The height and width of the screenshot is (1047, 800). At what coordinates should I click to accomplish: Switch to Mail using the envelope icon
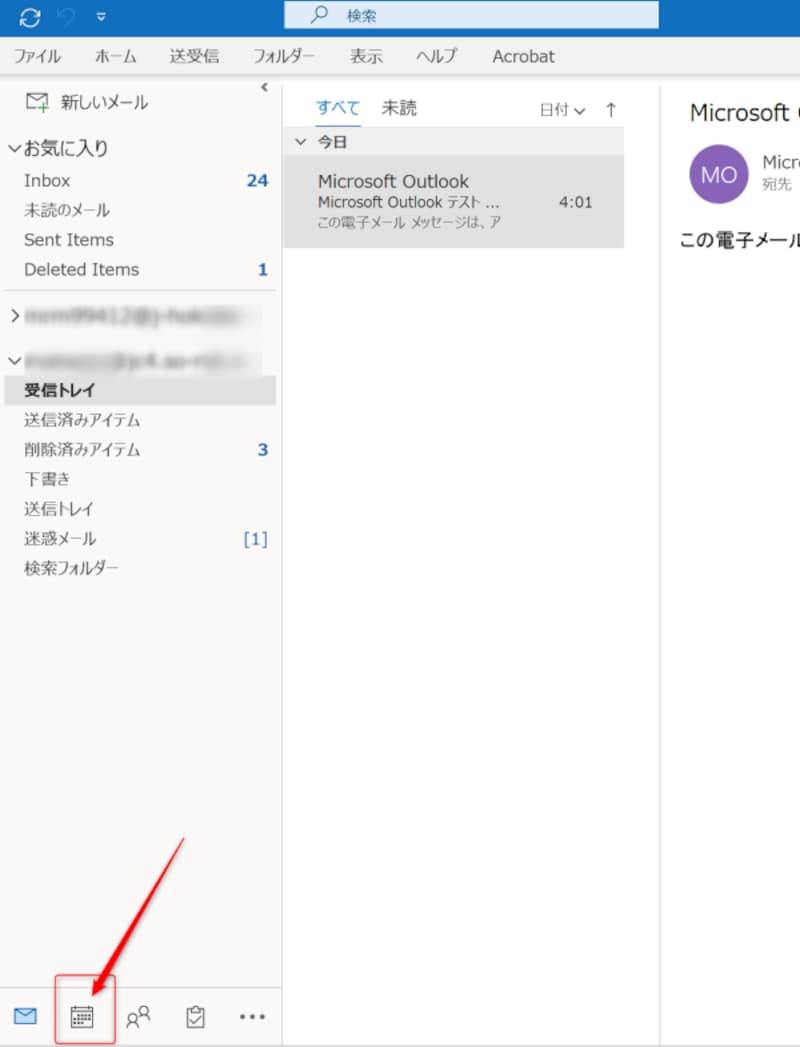[25, 1015]
